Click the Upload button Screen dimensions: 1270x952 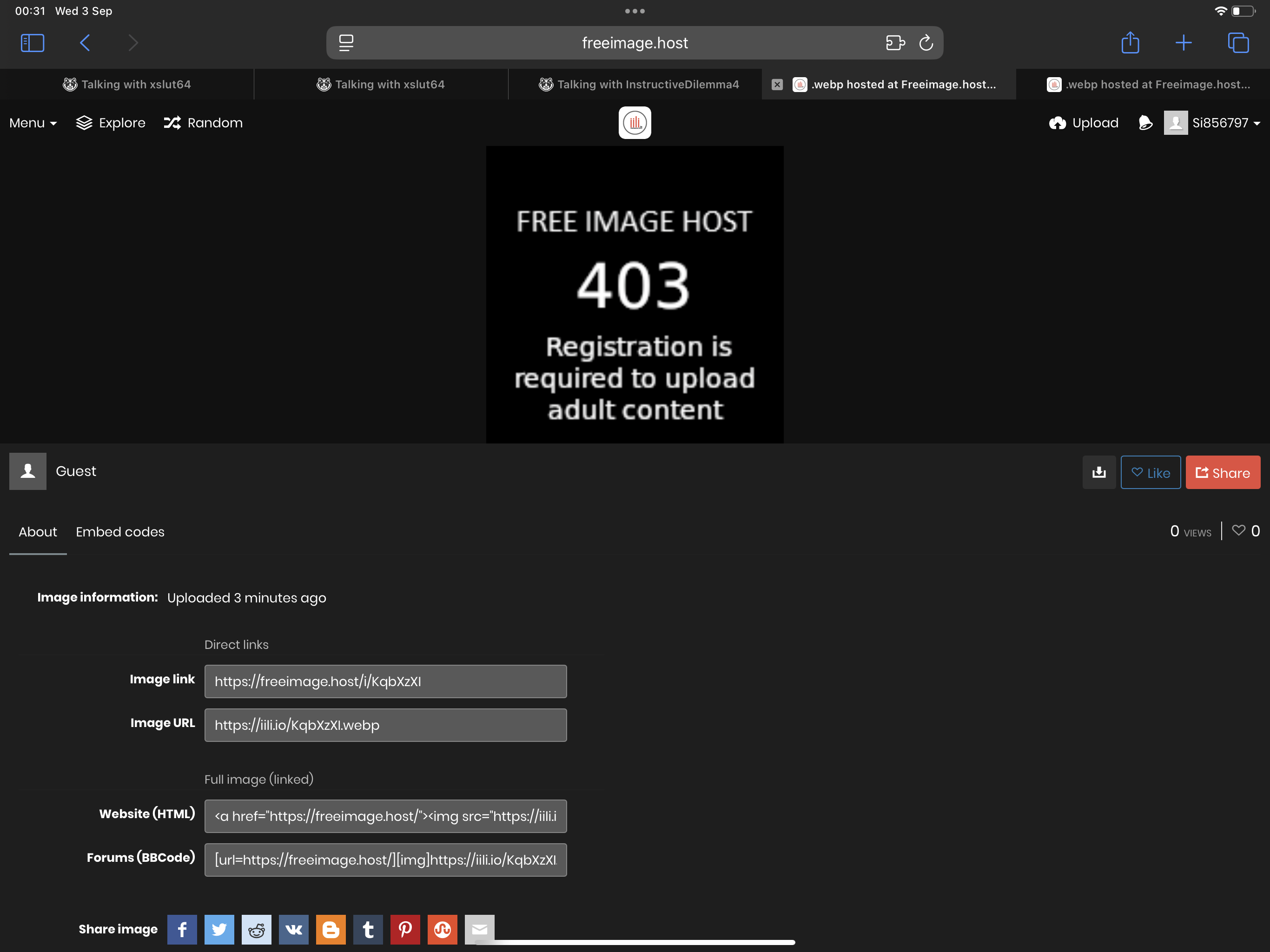(x=1084, y=123)
